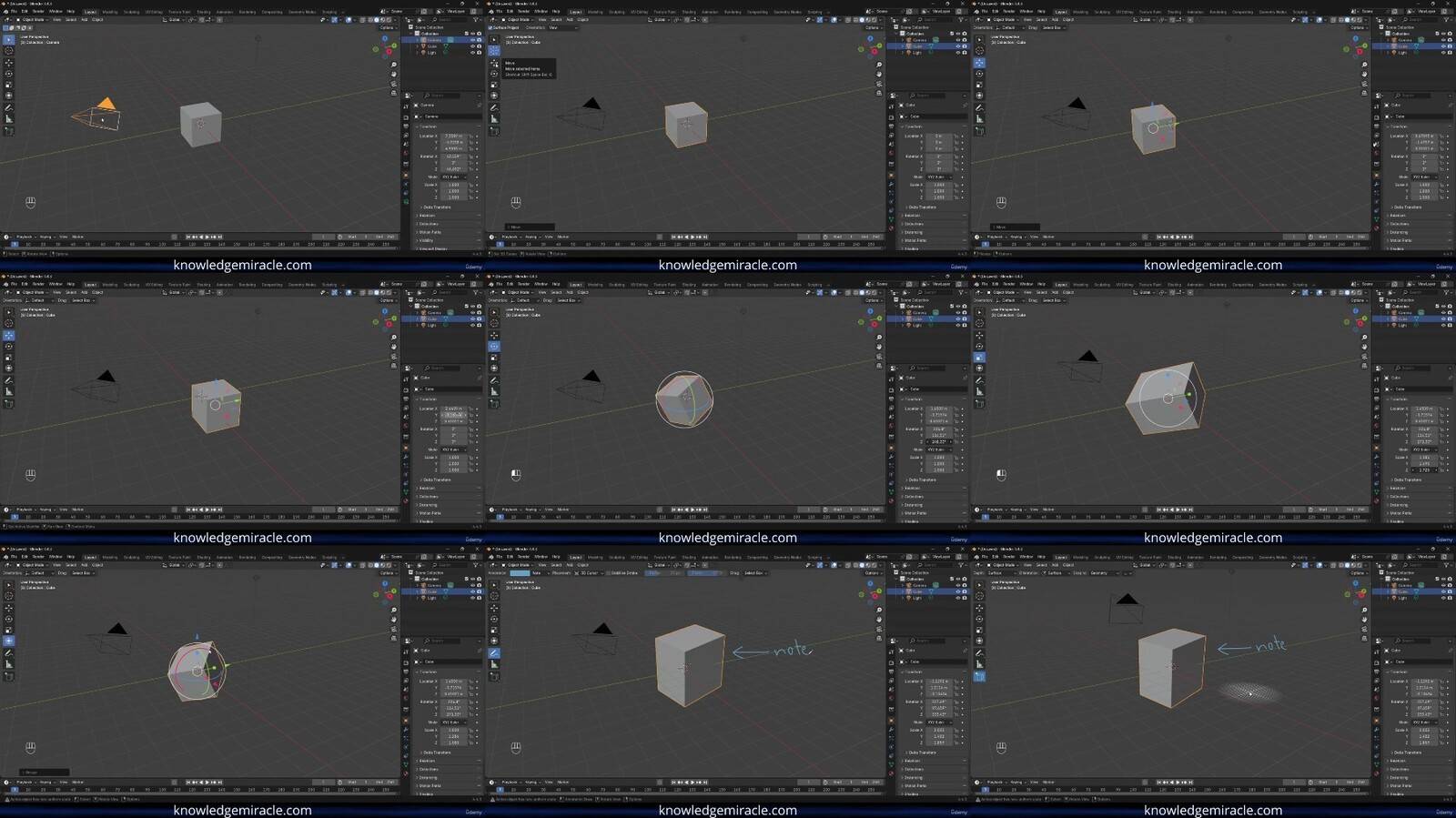Switch to Modeling workspace tab in top-left frame
The width and height of the screenshot is (1456, 818).
tap(110, 12)
